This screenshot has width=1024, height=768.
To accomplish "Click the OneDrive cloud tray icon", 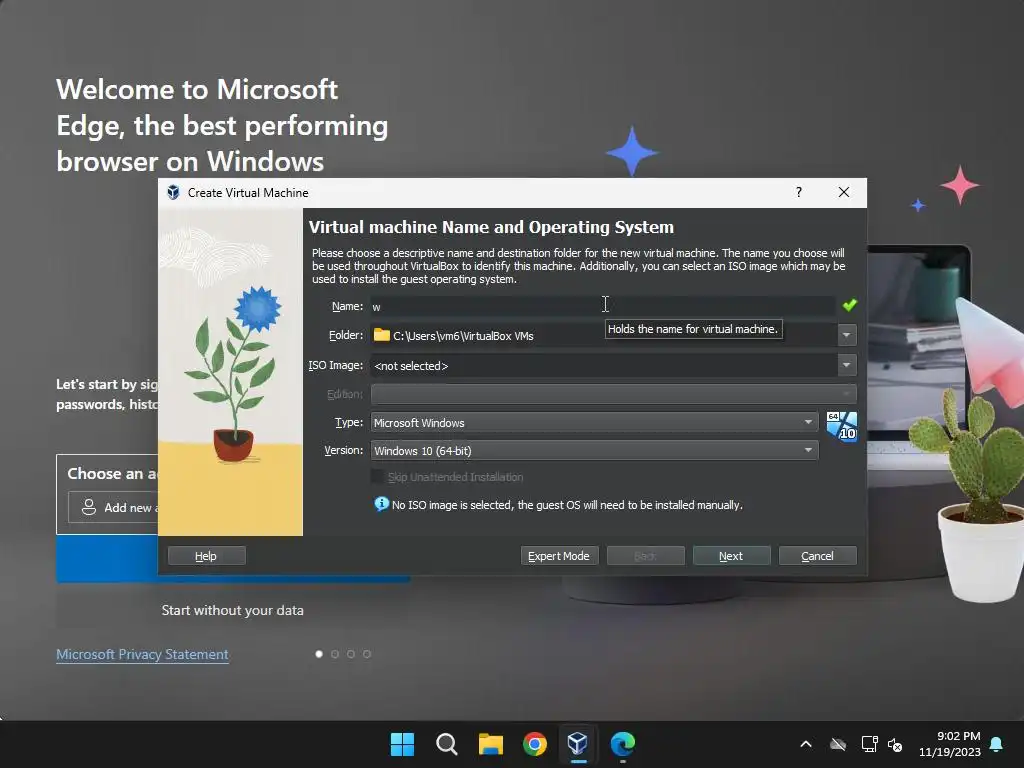I will point(838,744).
